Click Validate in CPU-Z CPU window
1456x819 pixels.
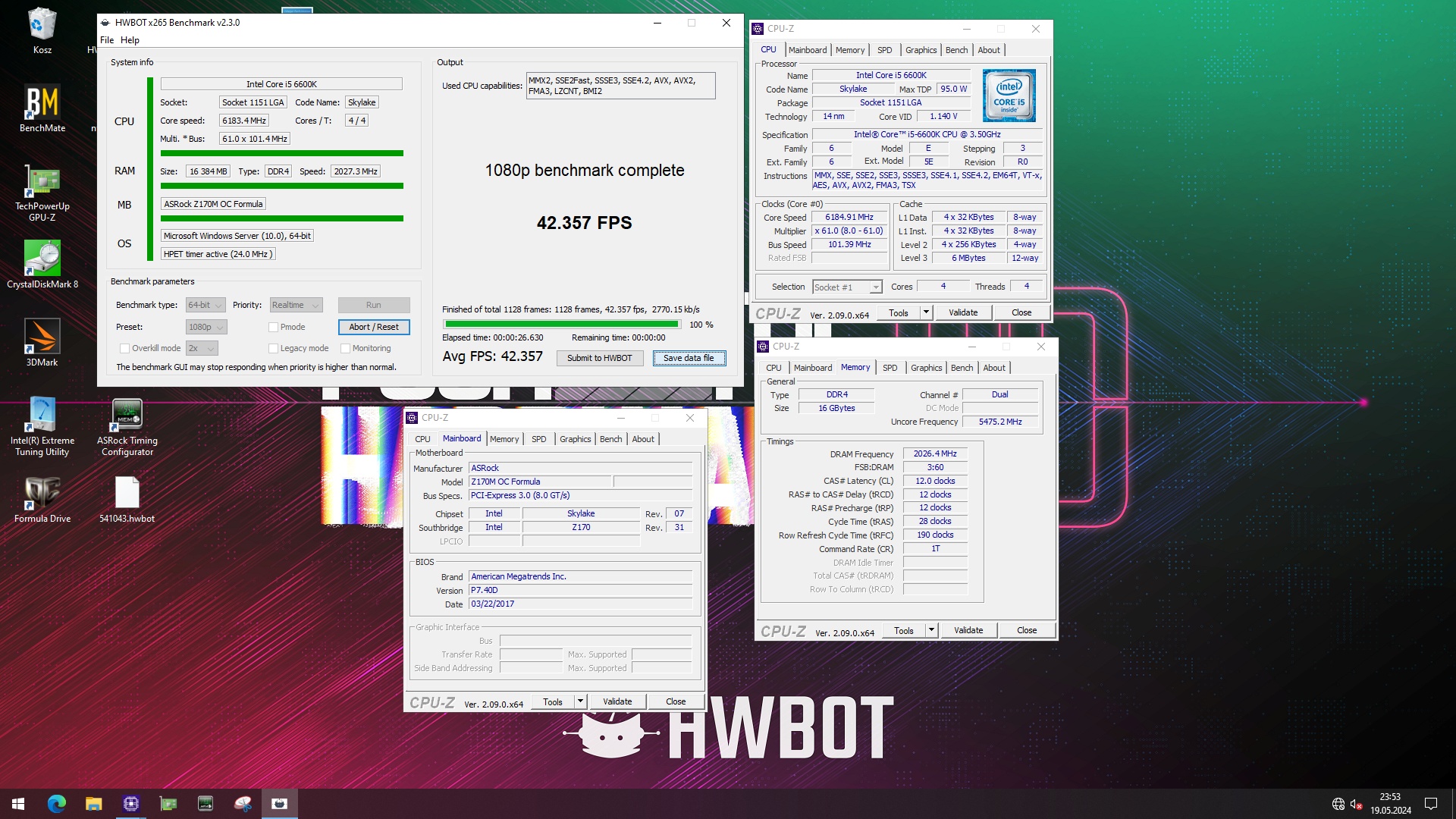[x=962, y=312]
